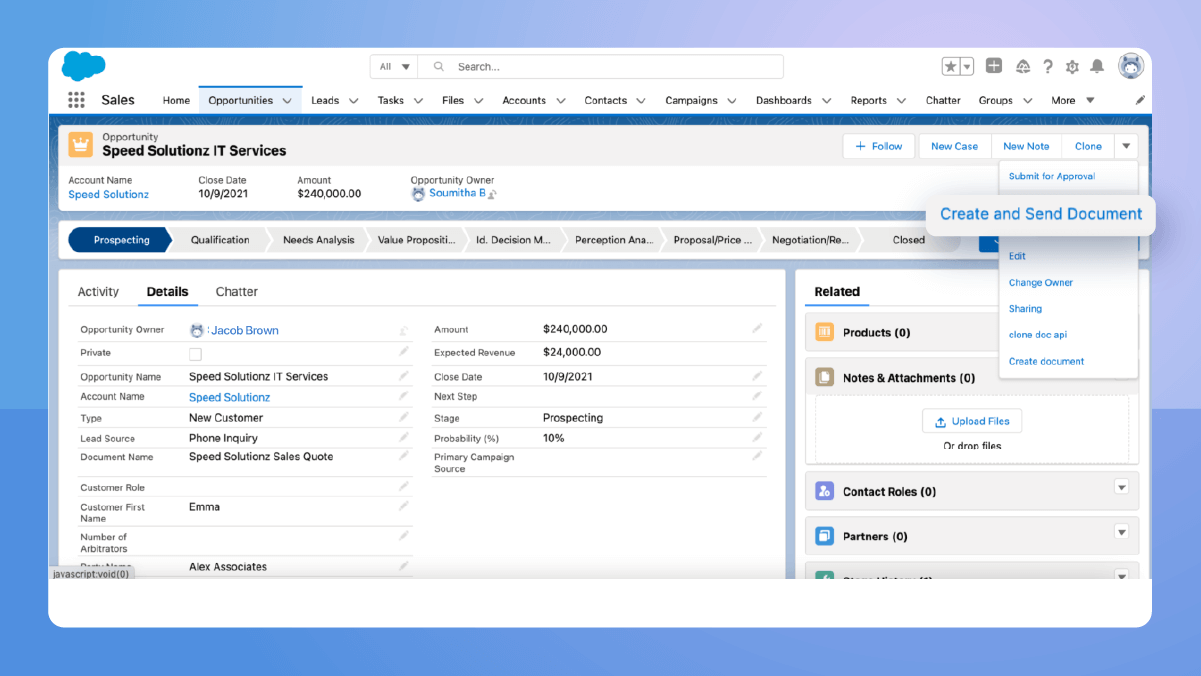Image resolution: width=1201 pixels, height=676 pixels.
Task: Change owner icon beside Soumitha B
Action: tap(492, 194)
